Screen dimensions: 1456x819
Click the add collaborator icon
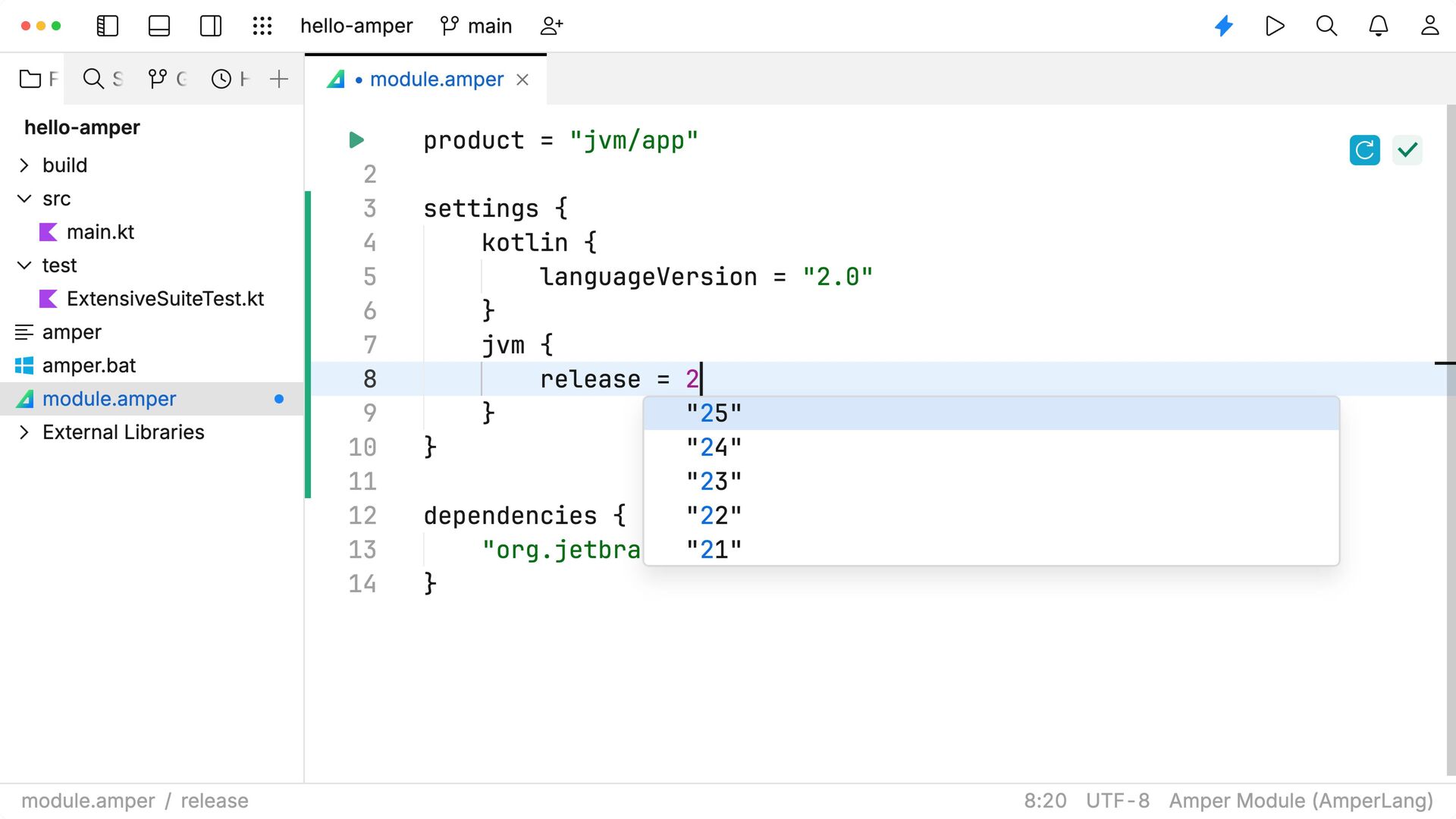pos(551,26)
